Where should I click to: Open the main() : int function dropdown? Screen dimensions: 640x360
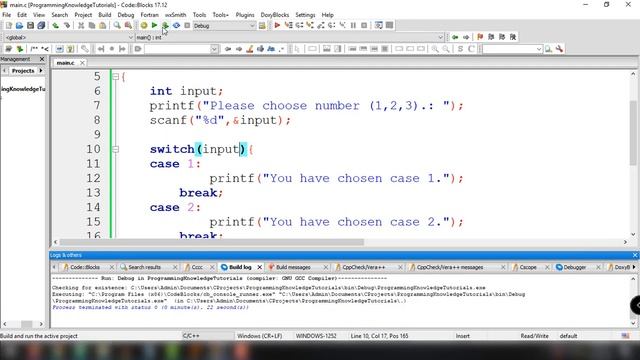pyautogui.click(x=440, y=37)
